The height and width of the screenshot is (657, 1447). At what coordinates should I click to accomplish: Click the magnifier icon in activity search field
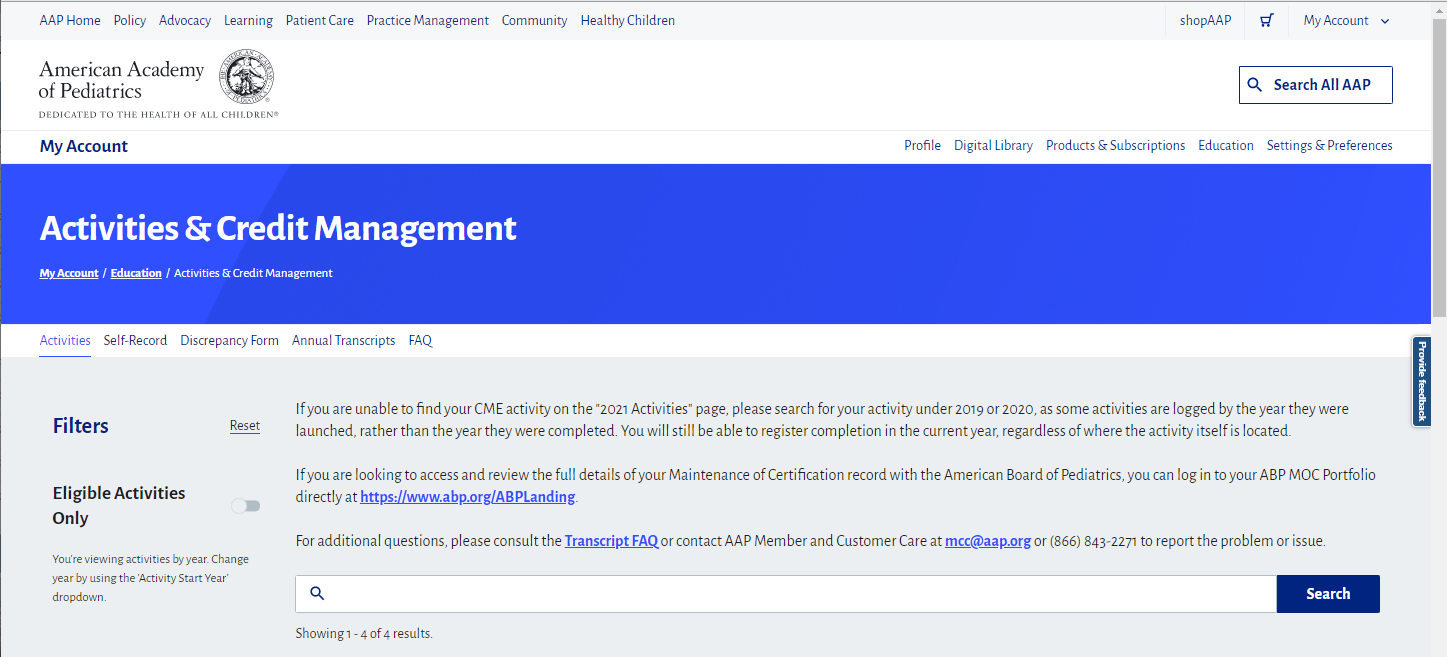tap(317, 594)
